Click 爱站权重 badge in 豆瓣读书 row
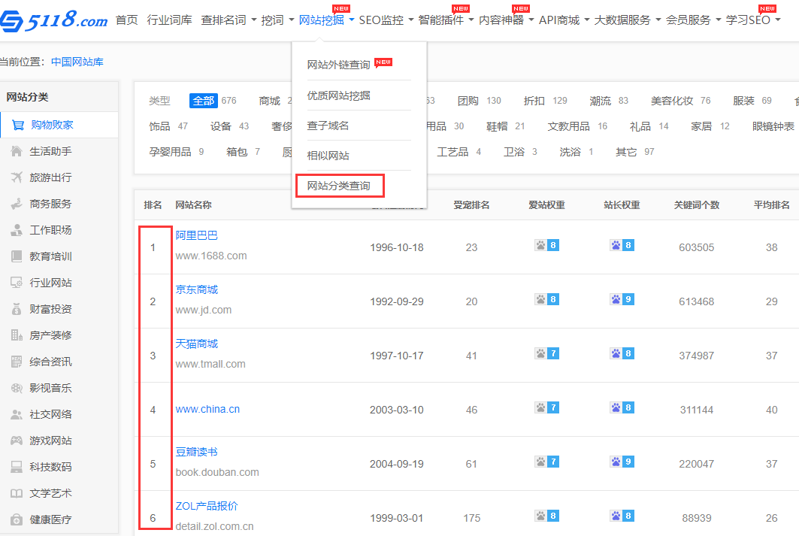Viewport: 799px width, 536px height. click(x=547, y=462)
